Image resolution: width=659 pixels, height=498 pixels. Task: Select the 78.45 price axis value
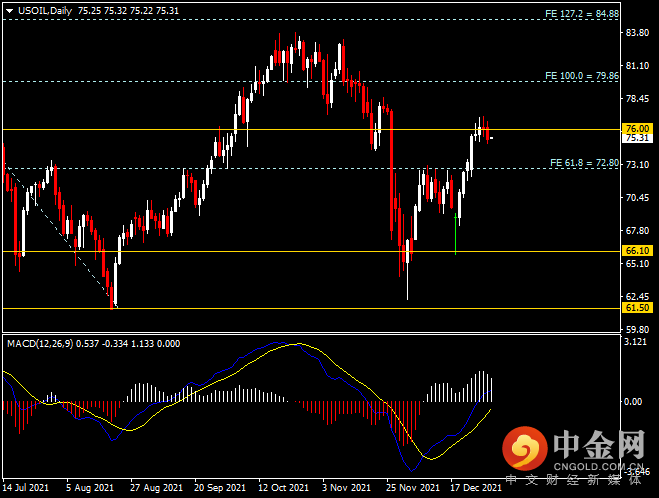(x=637, y=98)
